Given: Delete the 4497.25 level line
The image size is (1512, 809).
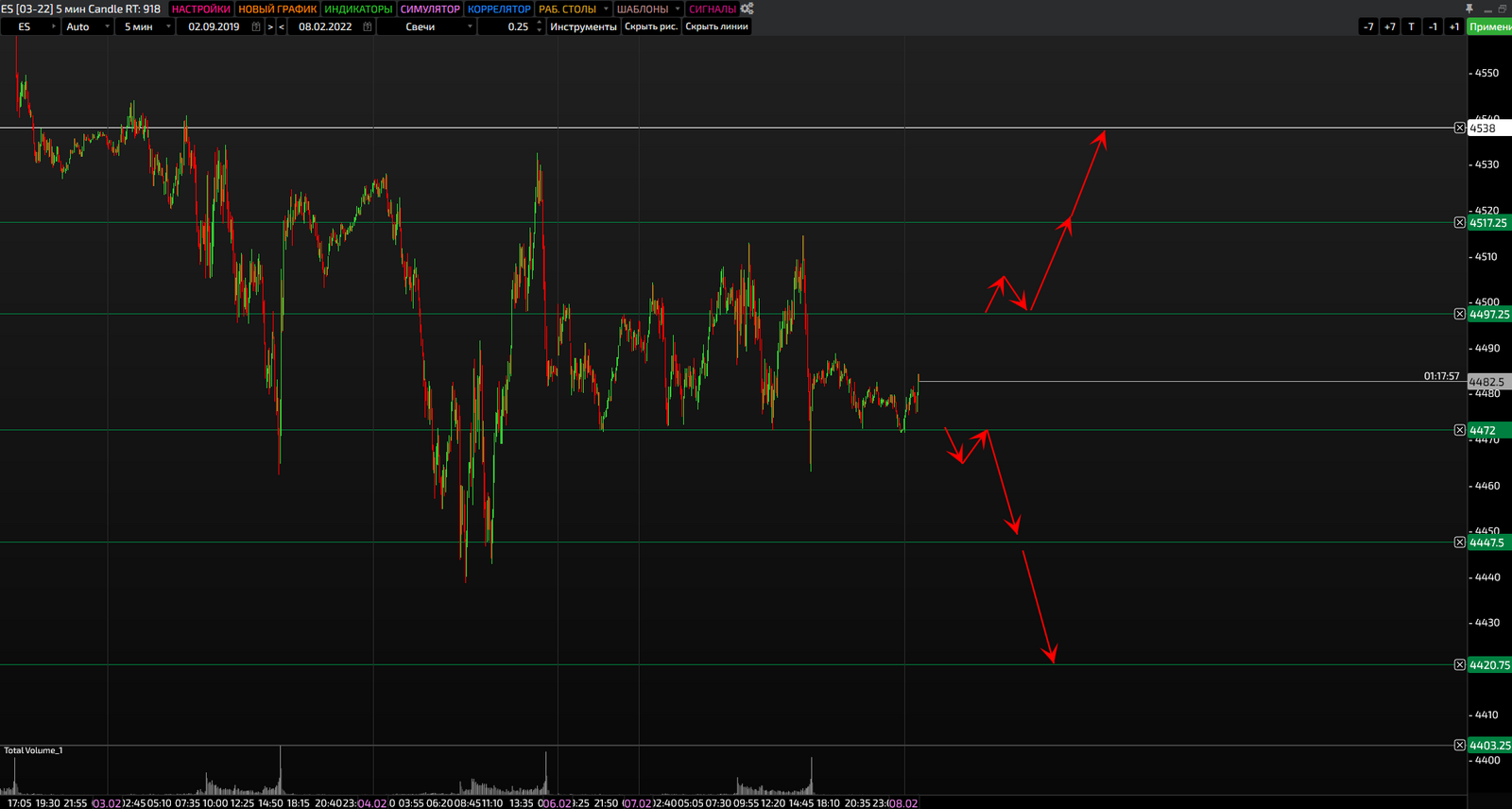Looking at the screenshot, I should click(x=1459, y=314).
